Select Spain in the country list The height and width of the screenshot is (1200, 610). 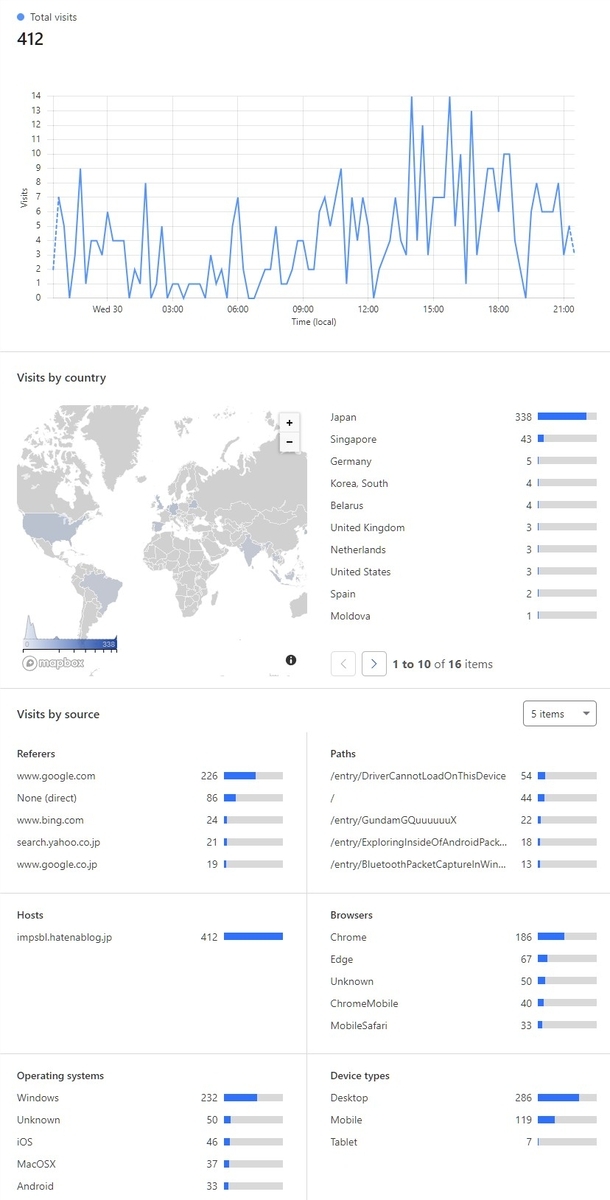[x=463, y=593]
